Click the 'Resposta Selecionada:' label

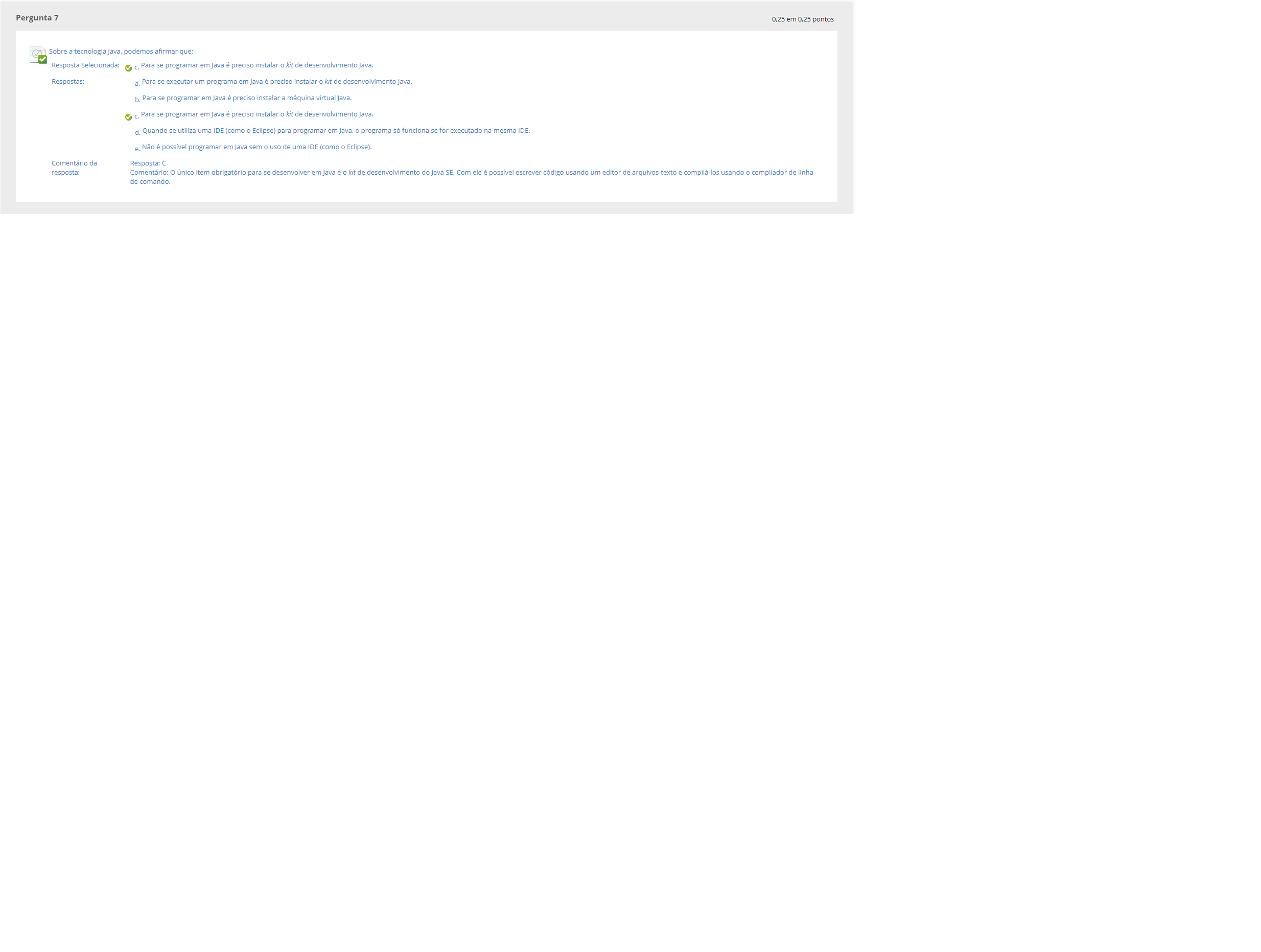85,65
